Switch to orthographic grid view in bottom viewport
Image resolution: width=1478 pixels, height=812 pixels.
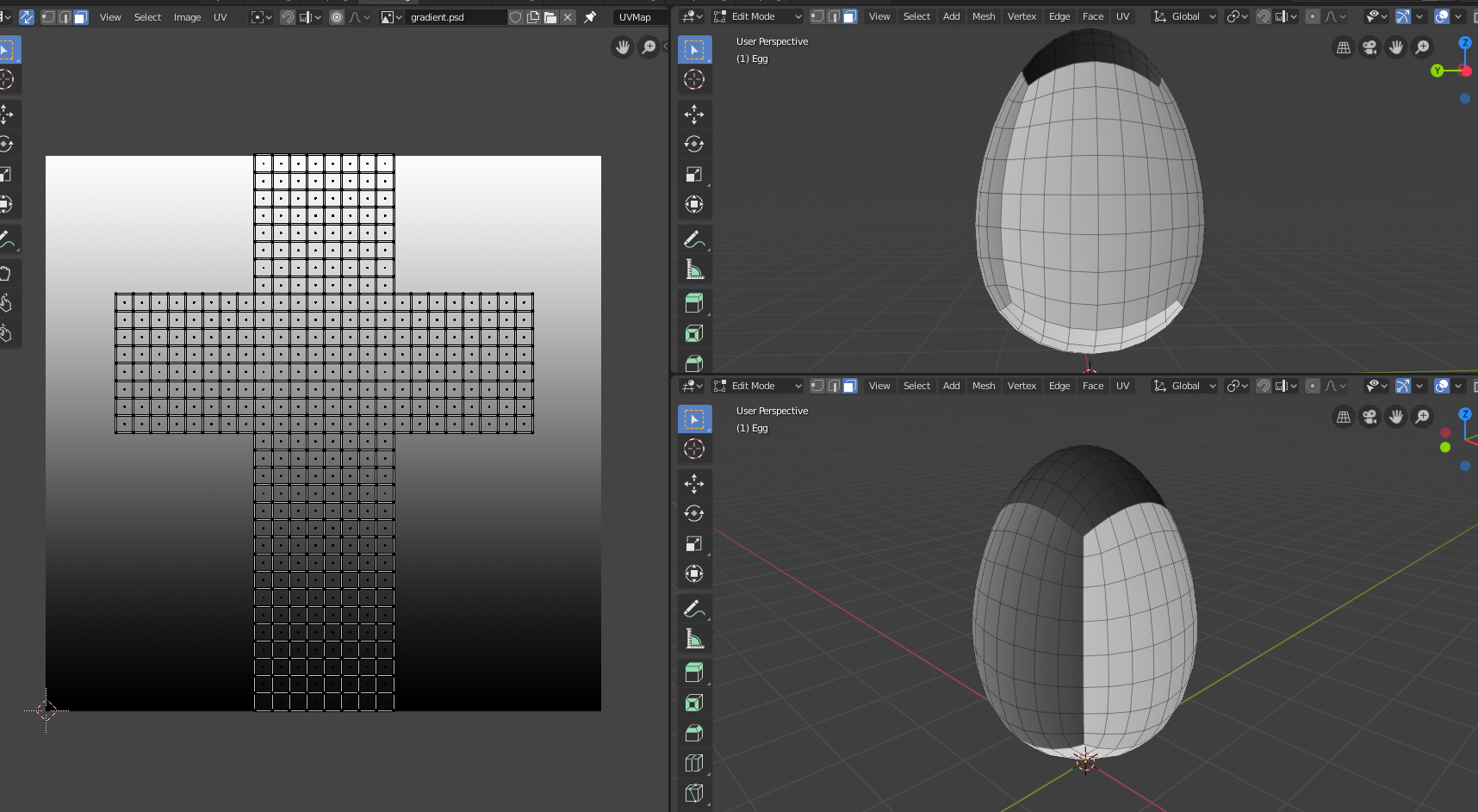tap(1343, 417)
